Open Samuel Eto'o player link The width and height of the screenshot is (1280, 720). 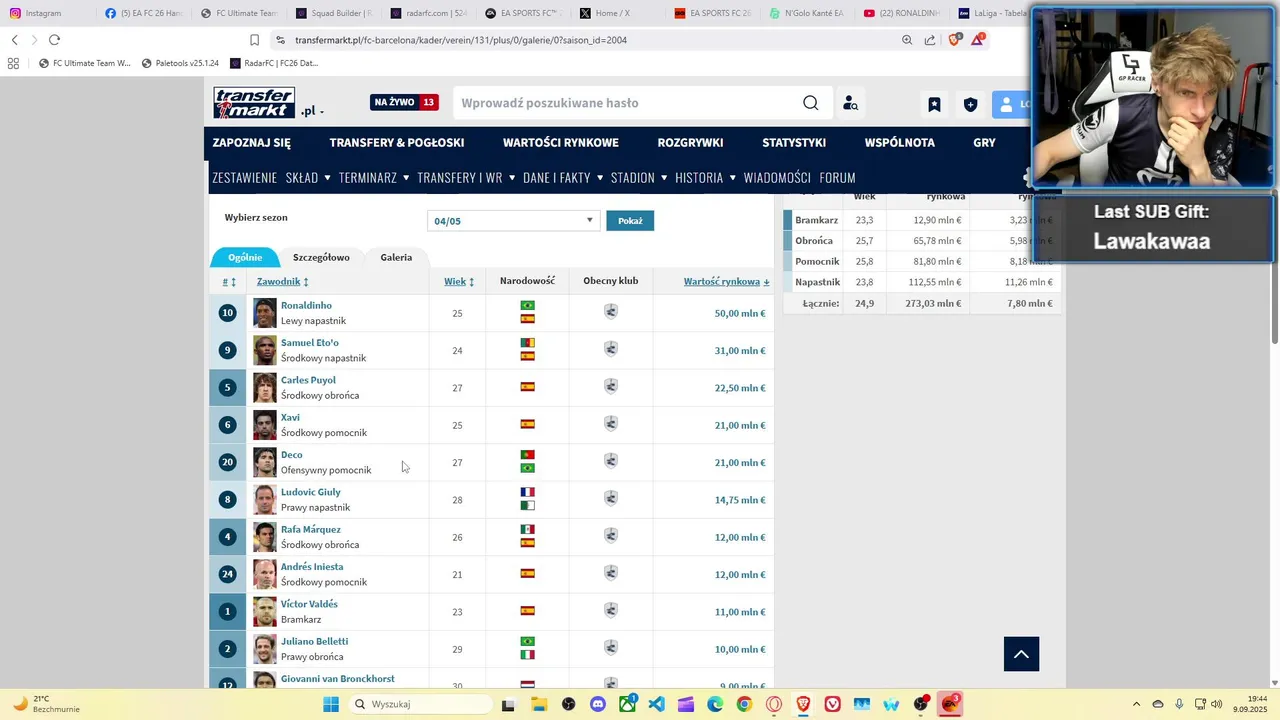pos(310,343)
